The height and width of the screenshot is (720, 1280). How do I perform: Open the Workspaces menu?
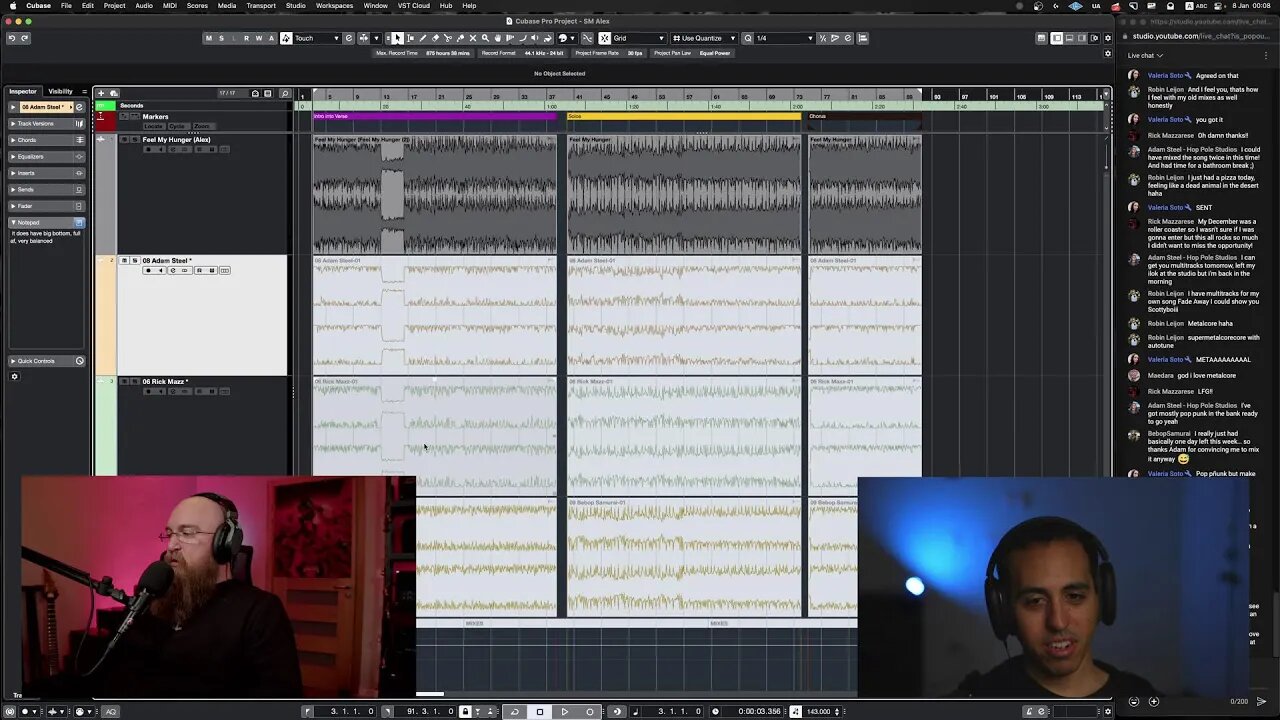(x=334, y=5)
